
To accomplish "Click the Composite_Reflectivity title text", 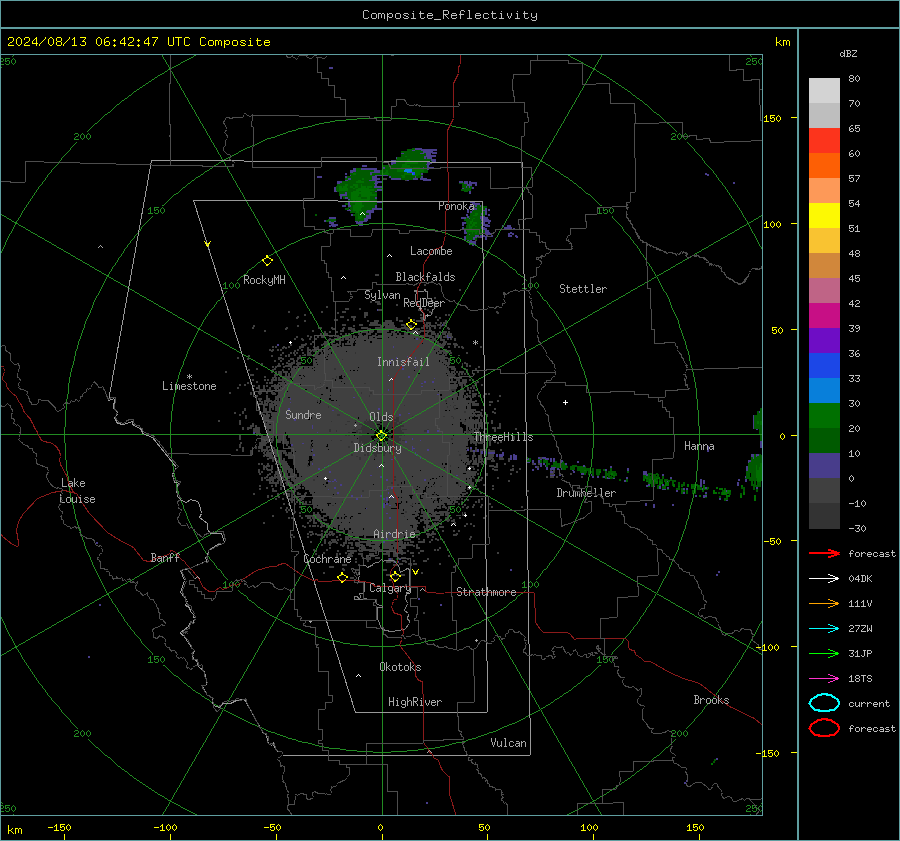I will pyautogui.click(x=450, y=15).
